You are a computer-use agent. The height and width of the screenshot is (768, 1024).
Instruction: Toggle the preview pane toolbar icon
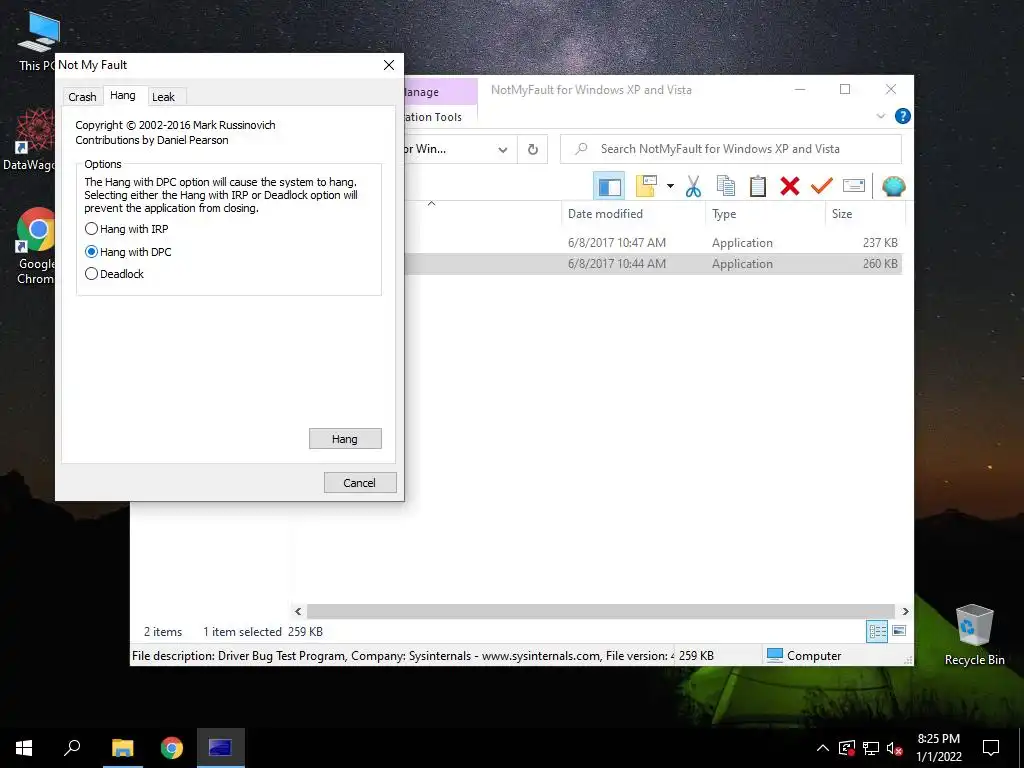(x=609, y=186)
